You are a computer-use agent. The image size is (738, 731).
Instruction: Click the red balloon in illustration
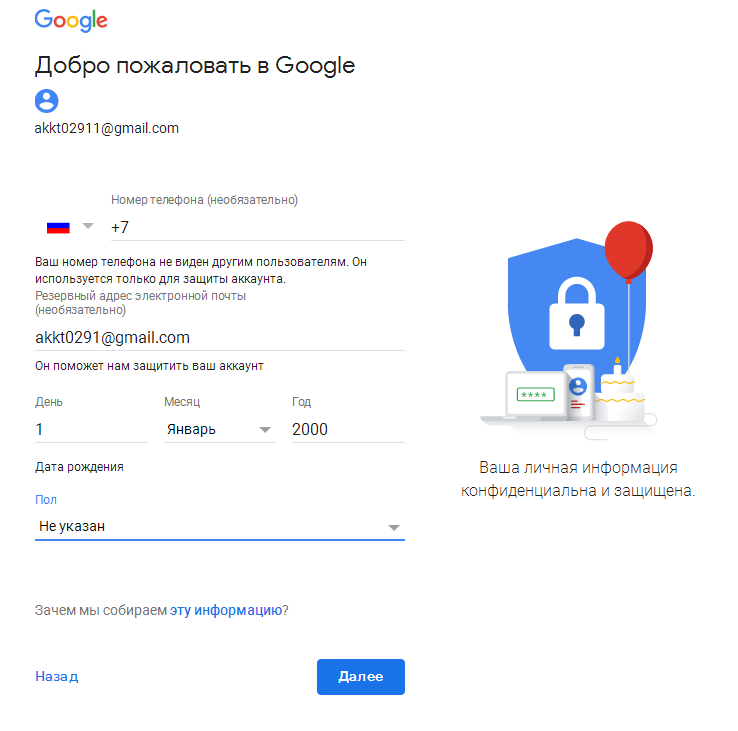[628, 250]
